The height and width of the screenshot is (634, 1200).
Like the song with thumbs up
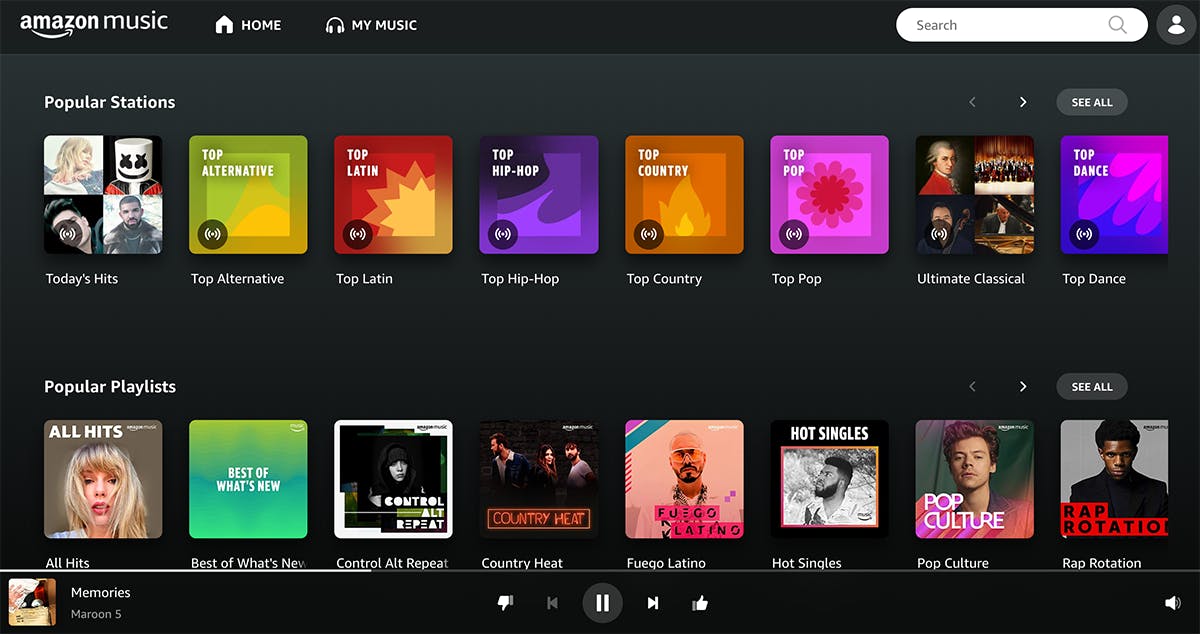click(700, 603)
